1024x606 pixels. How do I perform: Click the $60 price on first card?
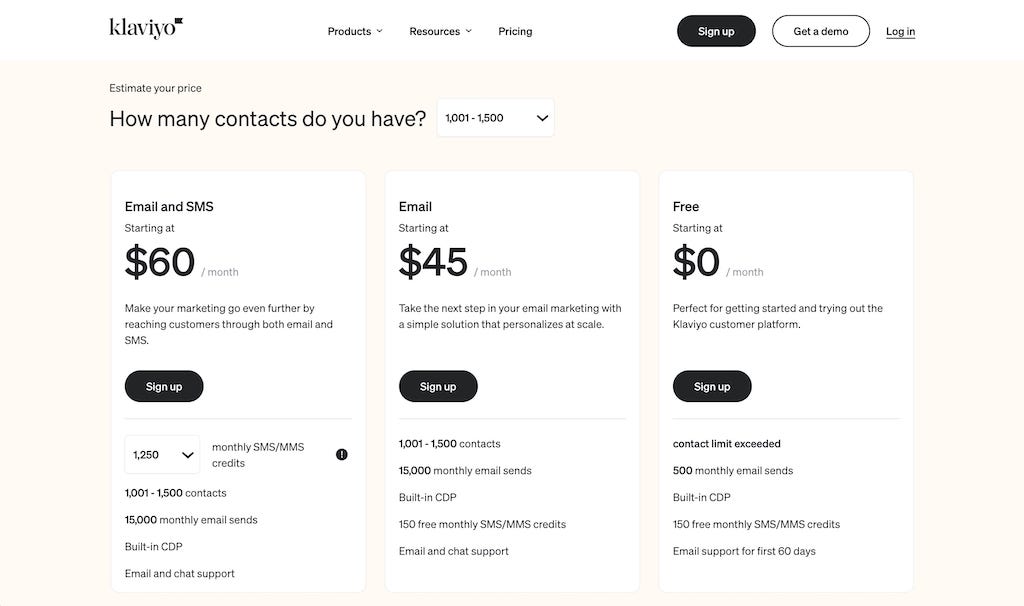click(x=160, y=262)
